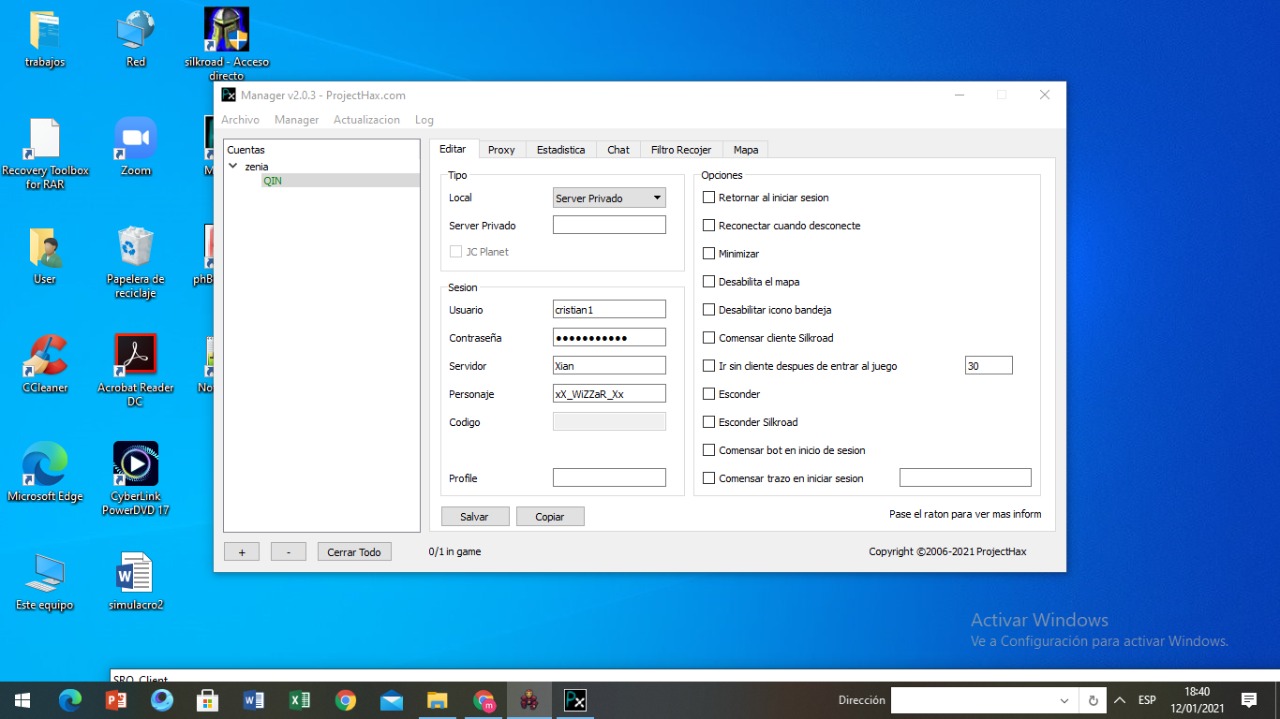
Task: Enable Reconectar cuando desconecte checkbox
Action: point(709,226)
